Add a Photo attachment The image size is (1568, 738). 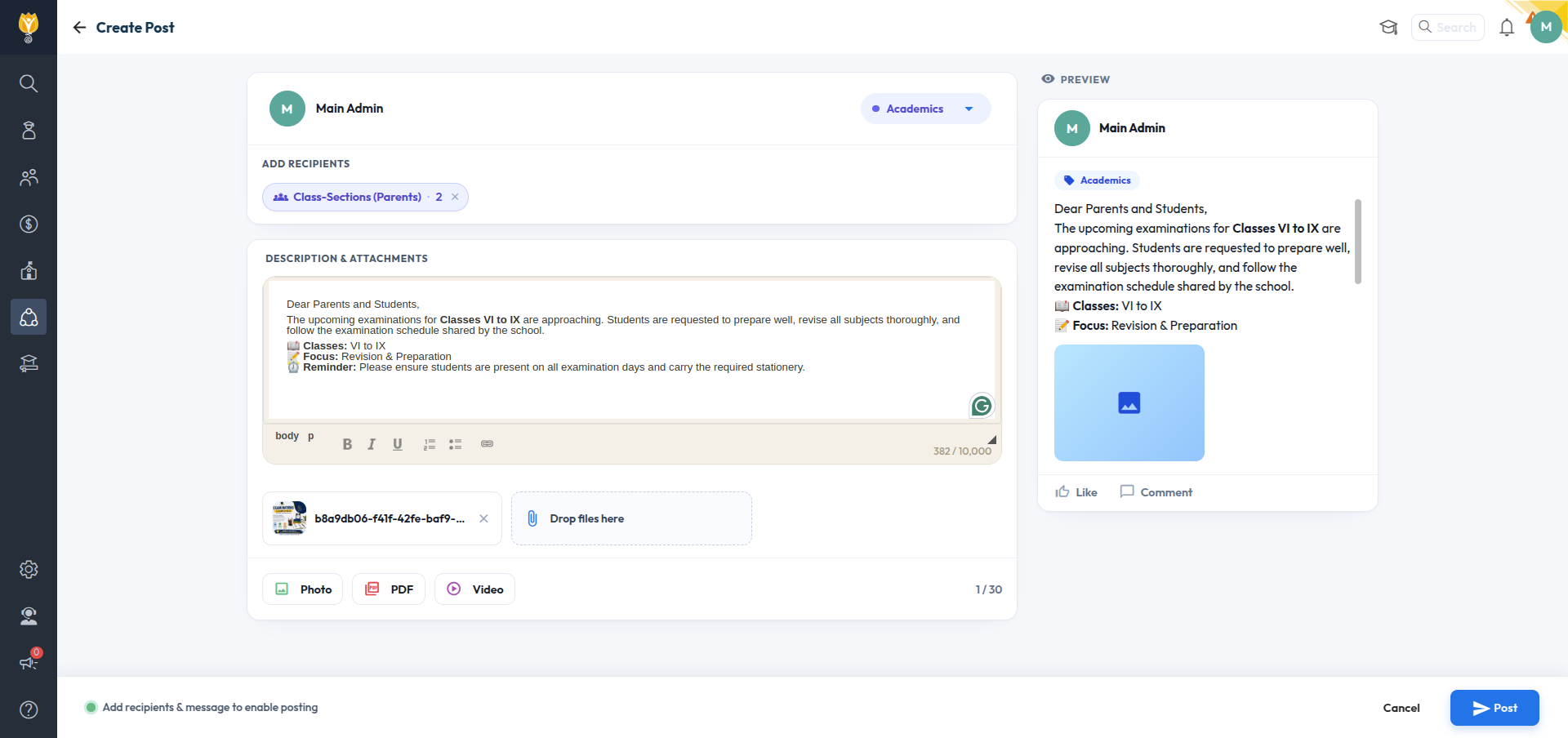tap(303, 589)
